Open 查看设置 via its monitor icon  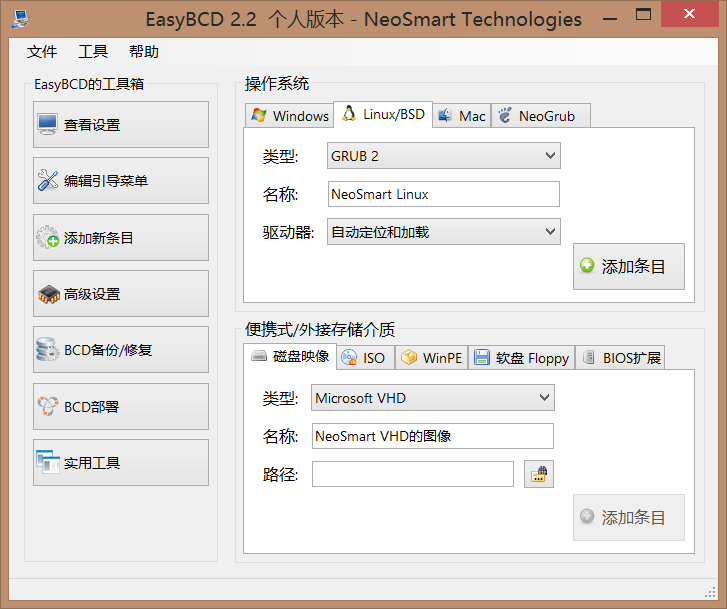click(48, 124)
